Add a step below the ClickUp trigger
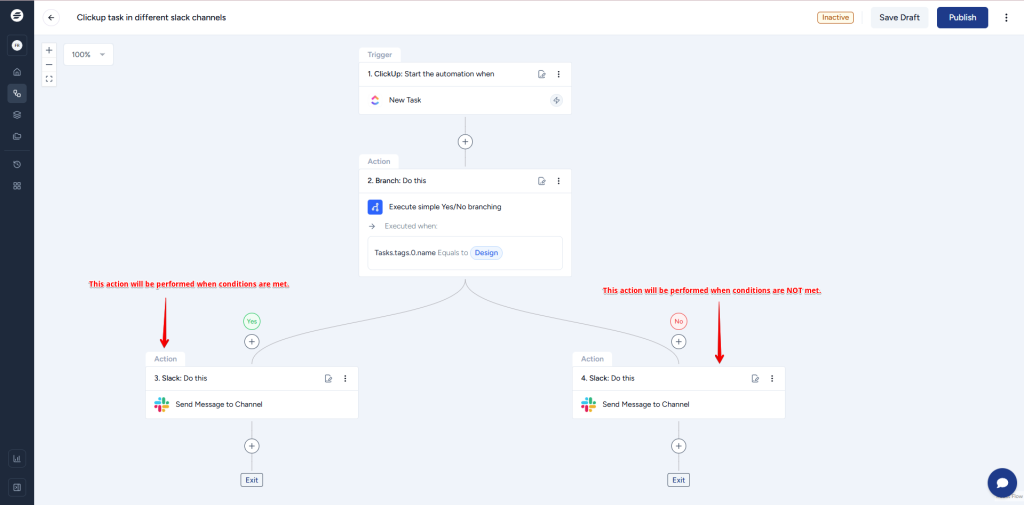Viewport: 1024px width, 505px height. pos(465,142)
